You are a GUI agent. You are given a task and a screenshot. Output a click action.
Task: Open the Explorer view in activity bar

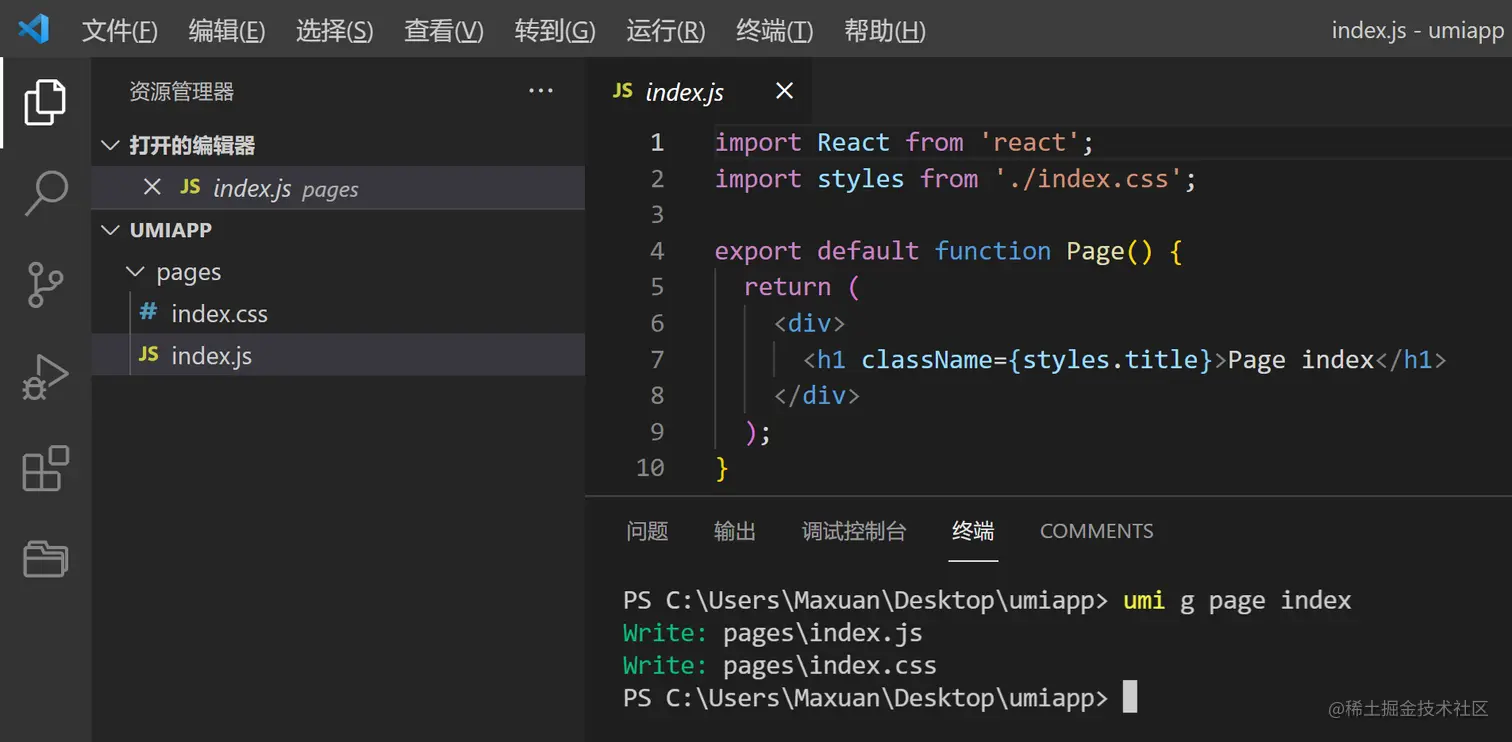pos(45,102)
